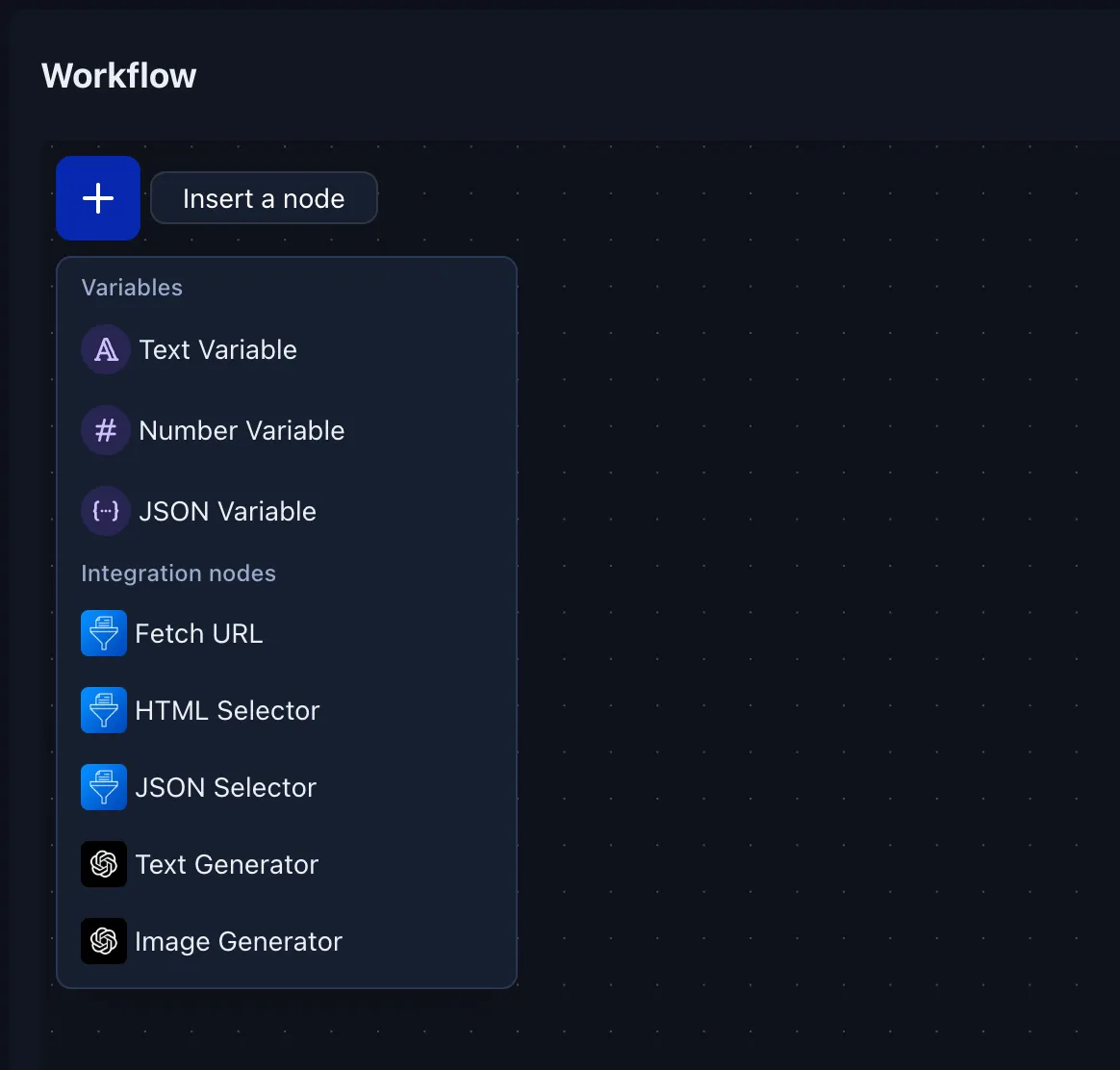
Task: Select the HTML Selector entry
Action: (x=287, y=710)
